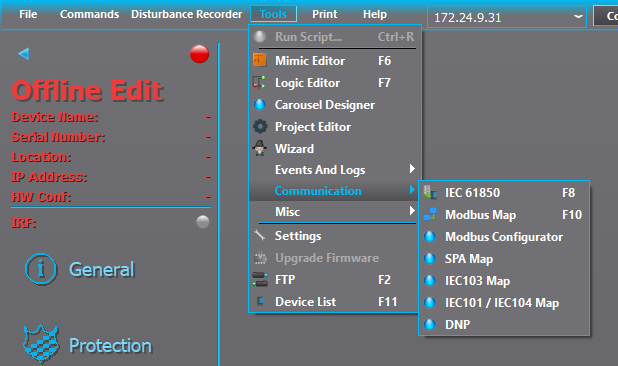Click the greyed Run Script icon
618x366 pixels.
click(x=259, y=36)
